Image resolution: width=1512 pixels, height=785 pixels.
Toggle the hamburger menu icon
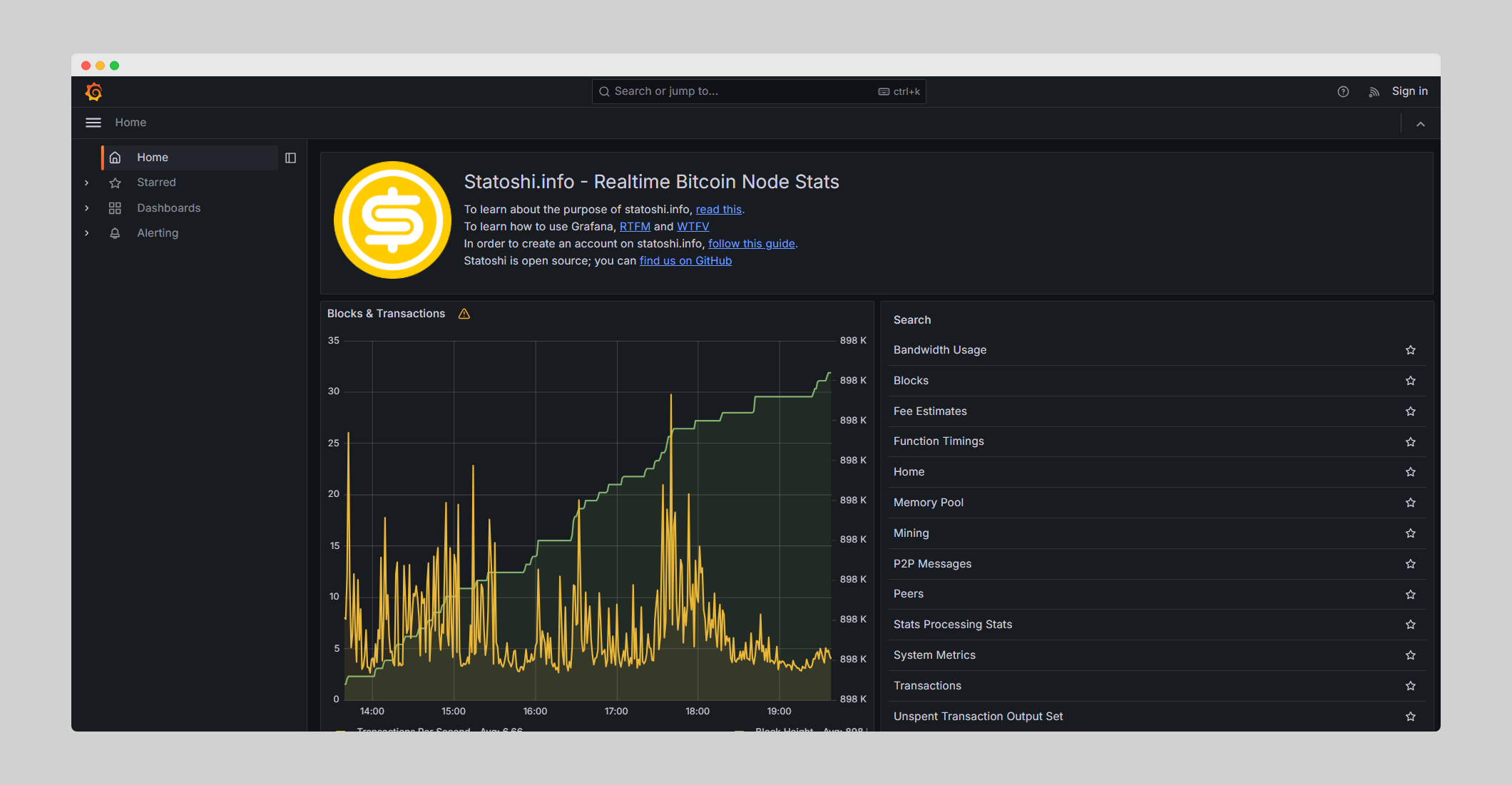click(x=93, y=123)
